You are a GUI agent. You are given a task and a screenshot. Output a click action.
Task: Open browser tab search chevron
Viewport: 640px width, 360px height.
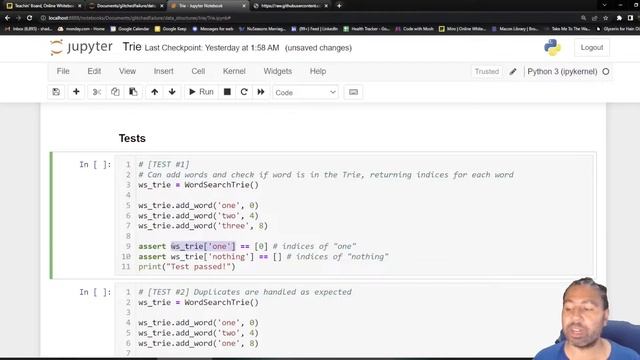pyautogui.click(x=604, y=5)
